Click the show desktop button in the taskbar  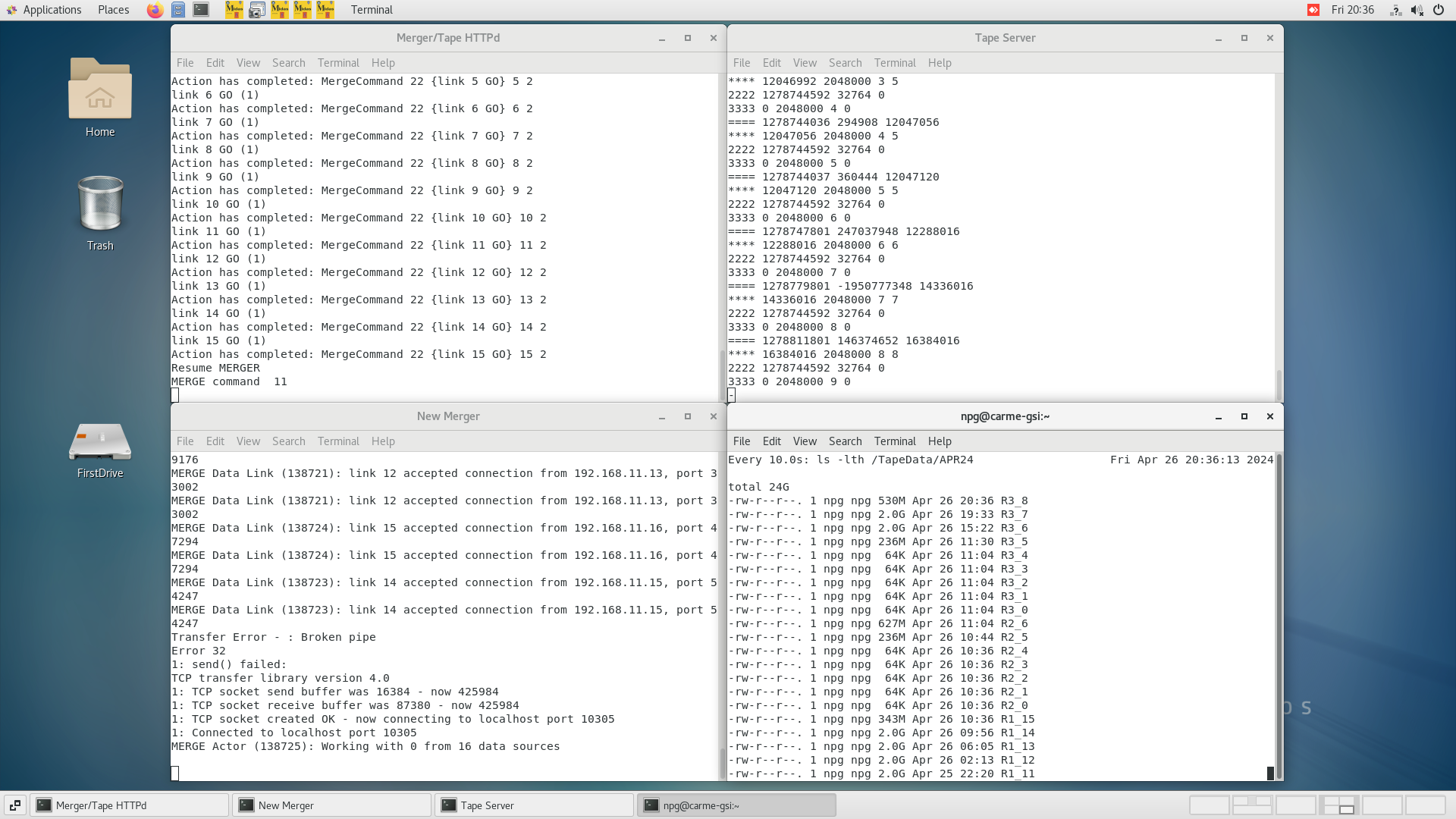14,805
